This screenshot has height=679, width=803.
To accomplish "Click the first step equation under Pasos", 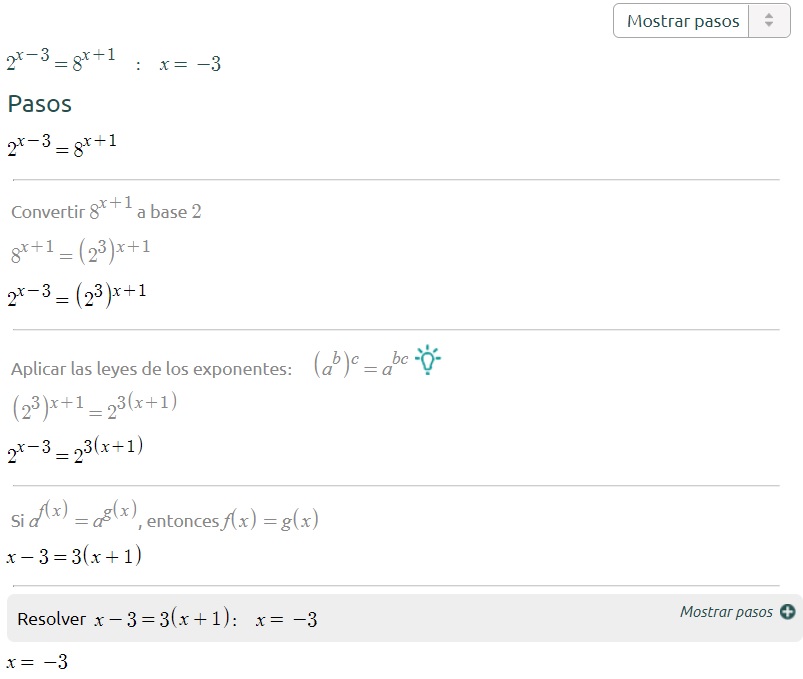I will pos(61,145).
